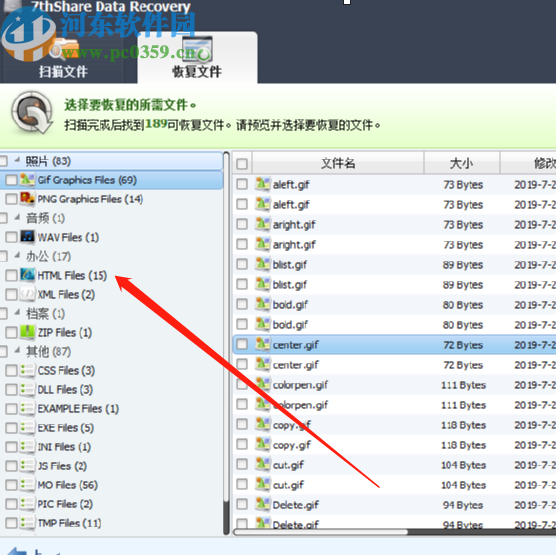Click the ZIP Files archive icon
The height and width of the screenshot is (555, 556).
point(27,332)
